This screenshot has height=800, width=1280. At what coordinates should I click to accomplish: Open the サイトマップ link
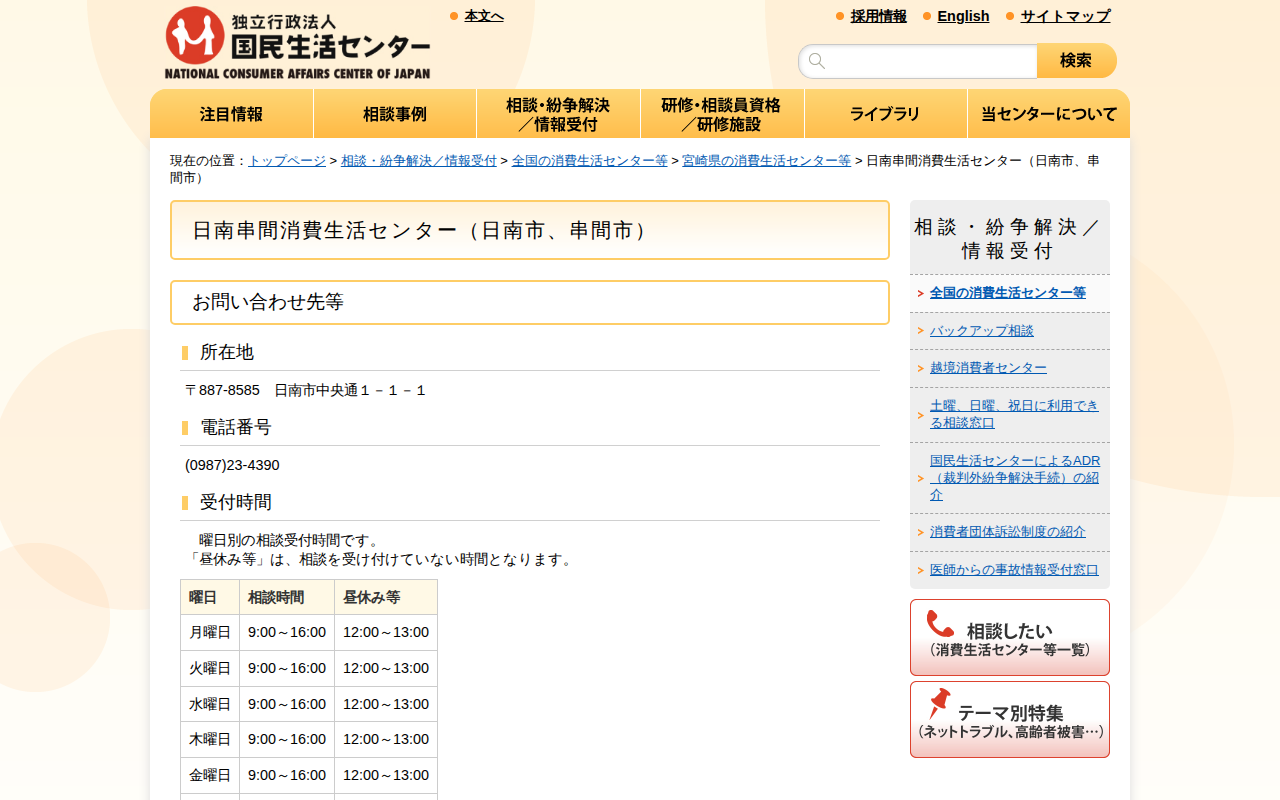[1065, 16]
